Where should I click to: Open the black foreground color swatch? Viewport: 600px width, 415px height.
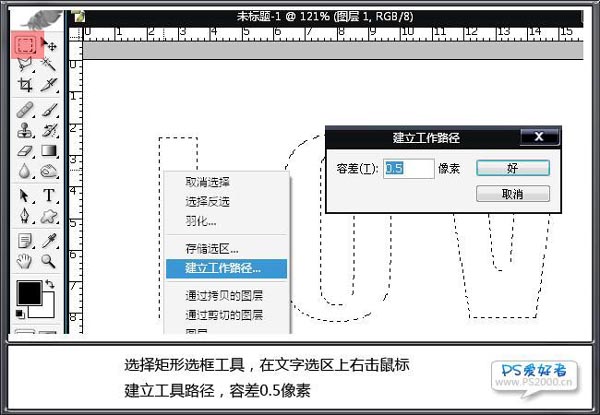click(30, 293)
